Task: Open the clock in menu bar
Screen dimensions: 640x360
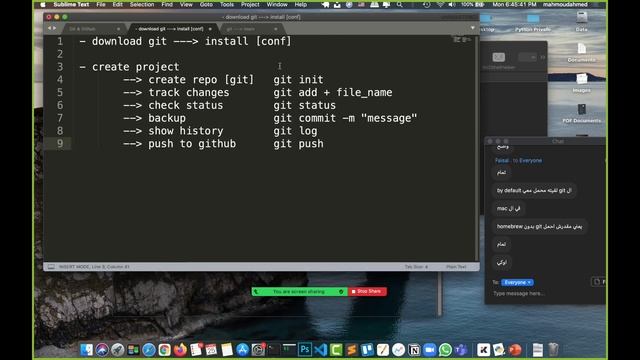Action: click(514, 4)
